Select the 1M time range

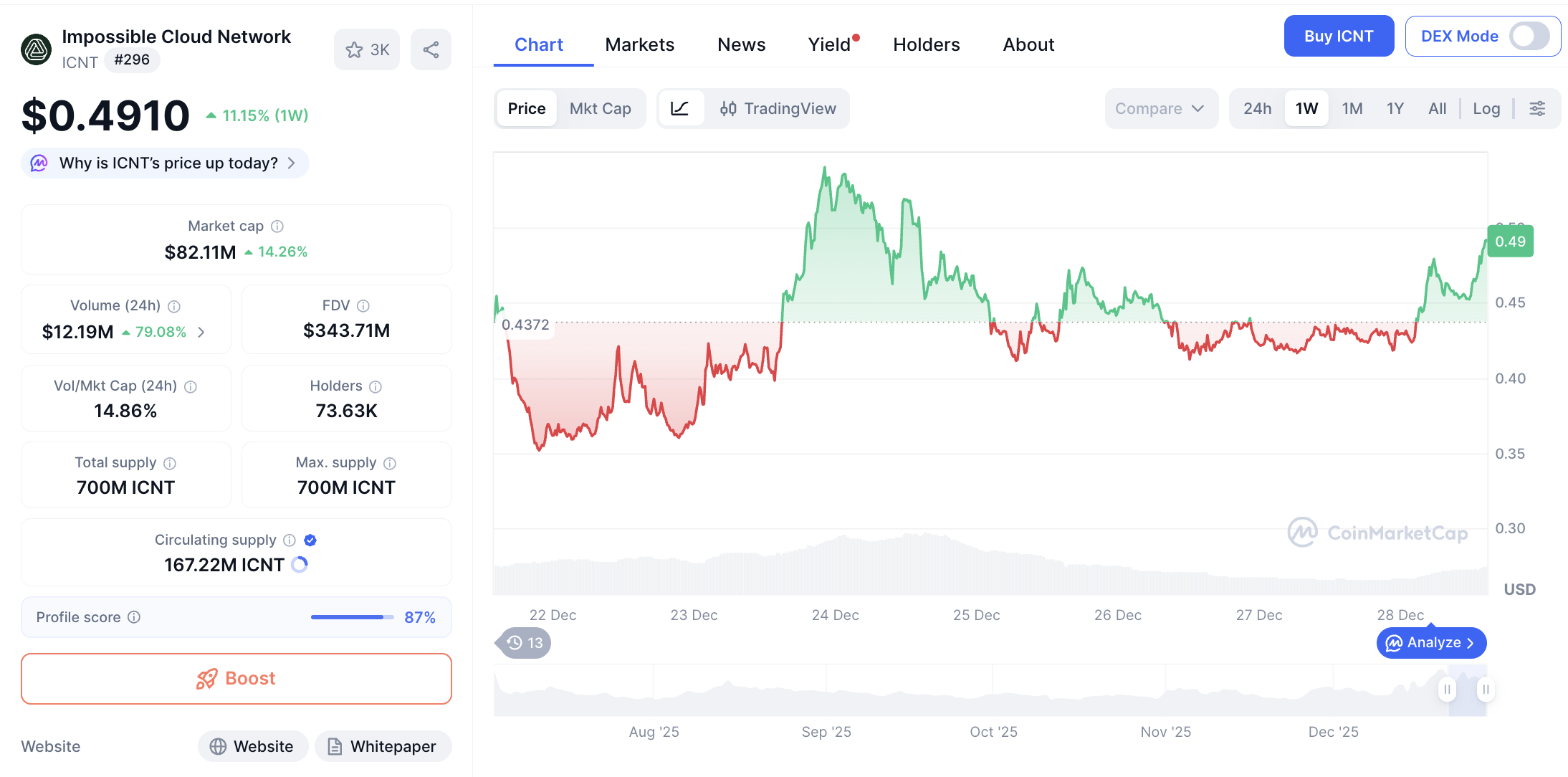(x=1352, y=108)
